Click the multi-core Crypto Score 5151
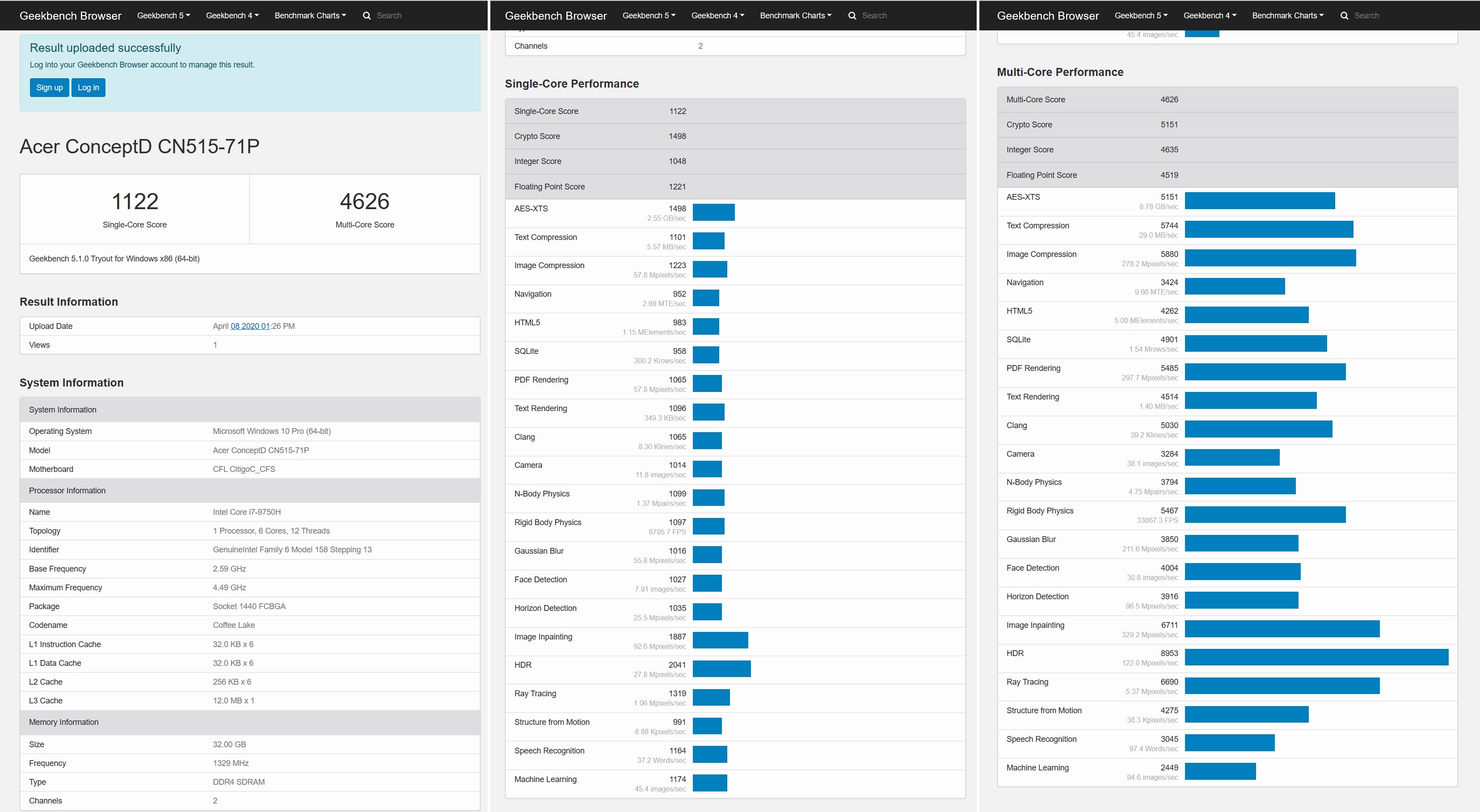 [x=1169, y=125]
